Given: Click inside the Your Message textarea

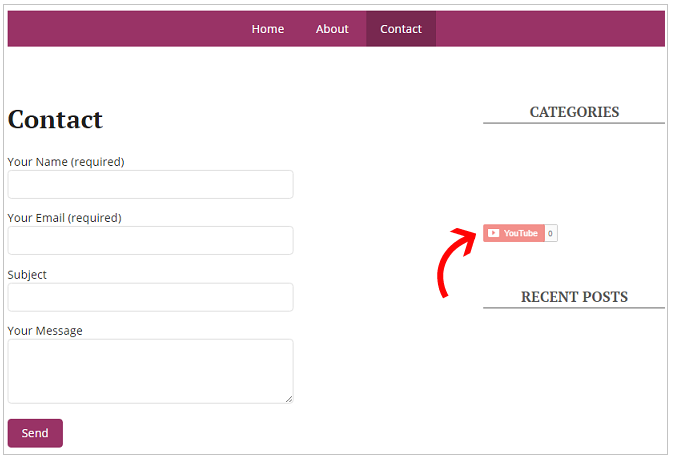Looking at the screenshot, I should tap(150, 370).
